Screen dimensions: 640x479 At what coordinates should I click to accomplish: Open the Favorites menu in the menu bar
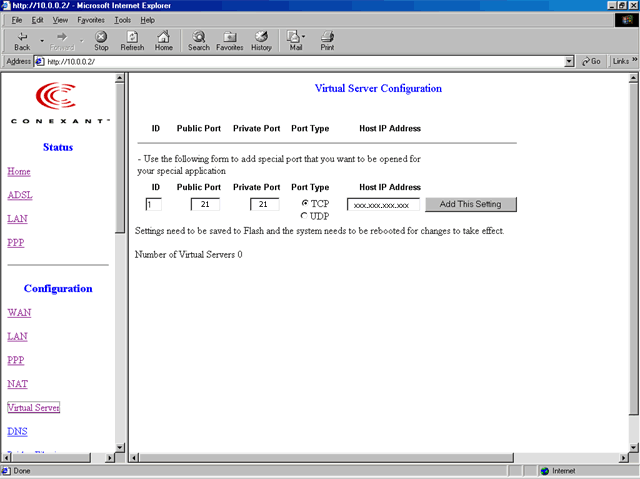tap(89, 20)
